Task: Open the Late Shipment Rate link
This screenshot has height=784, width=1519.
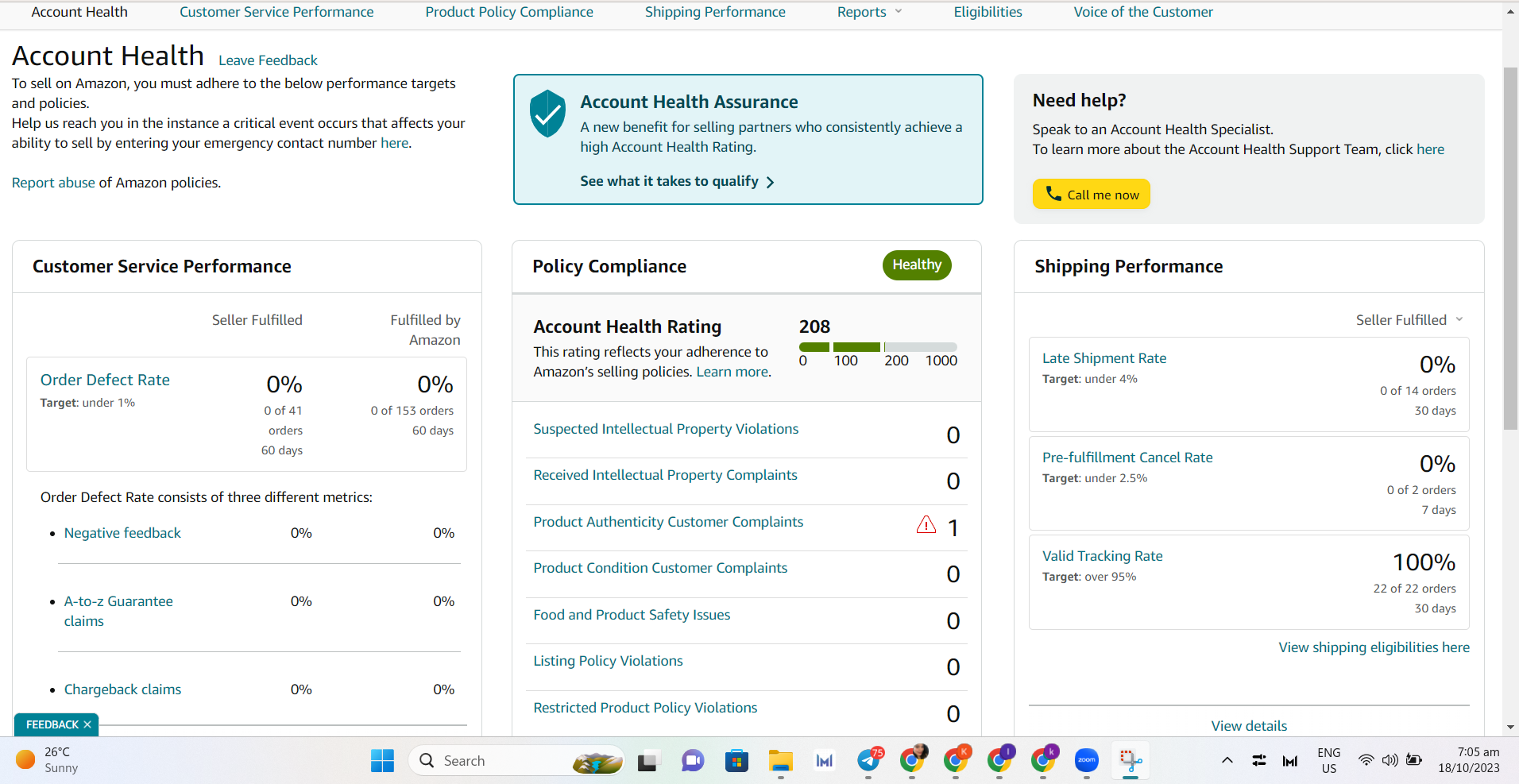Action: coord(1104,358)
